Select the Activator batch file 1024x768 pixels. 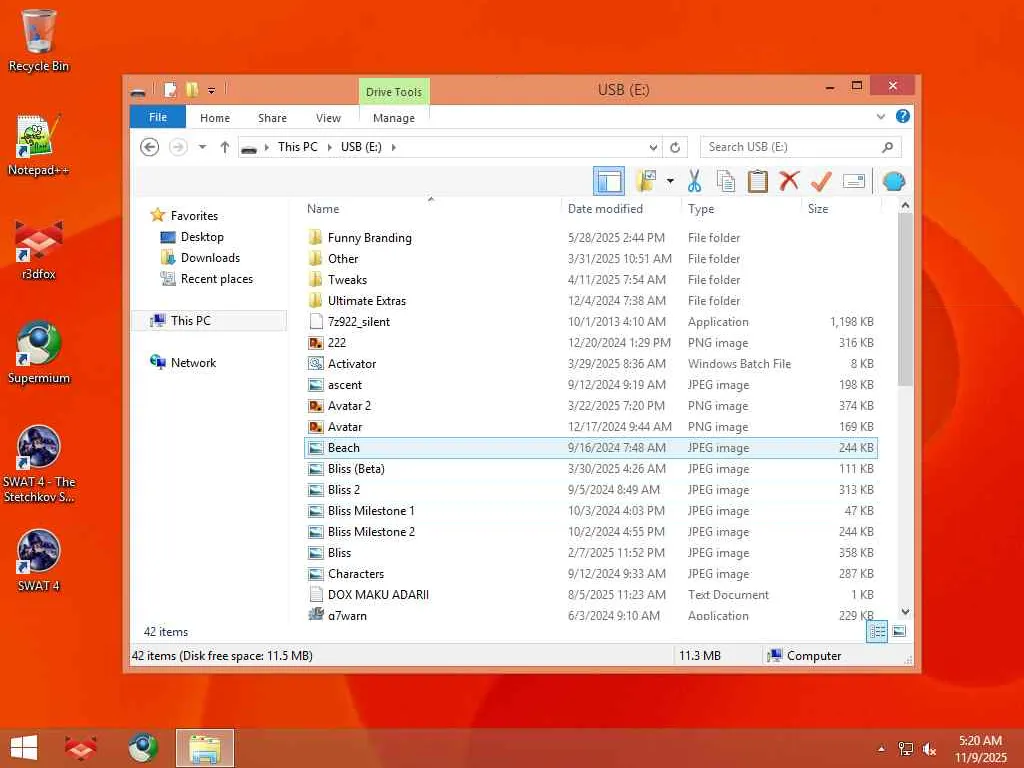(x=591, y=364)
